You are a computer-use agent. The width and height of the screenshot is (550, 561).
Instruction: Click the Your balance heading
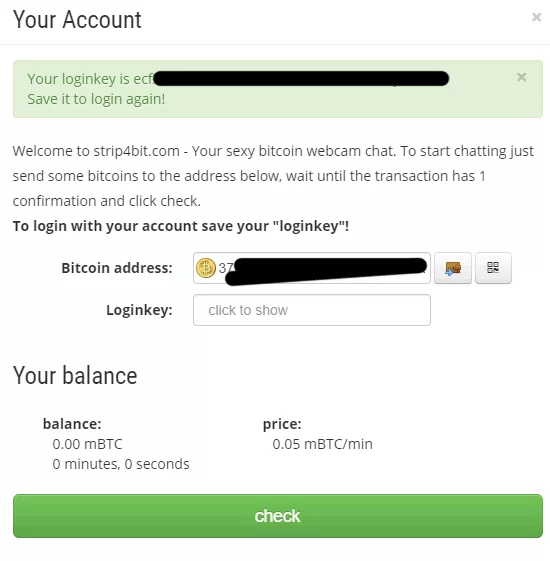(x=75, y=376)
